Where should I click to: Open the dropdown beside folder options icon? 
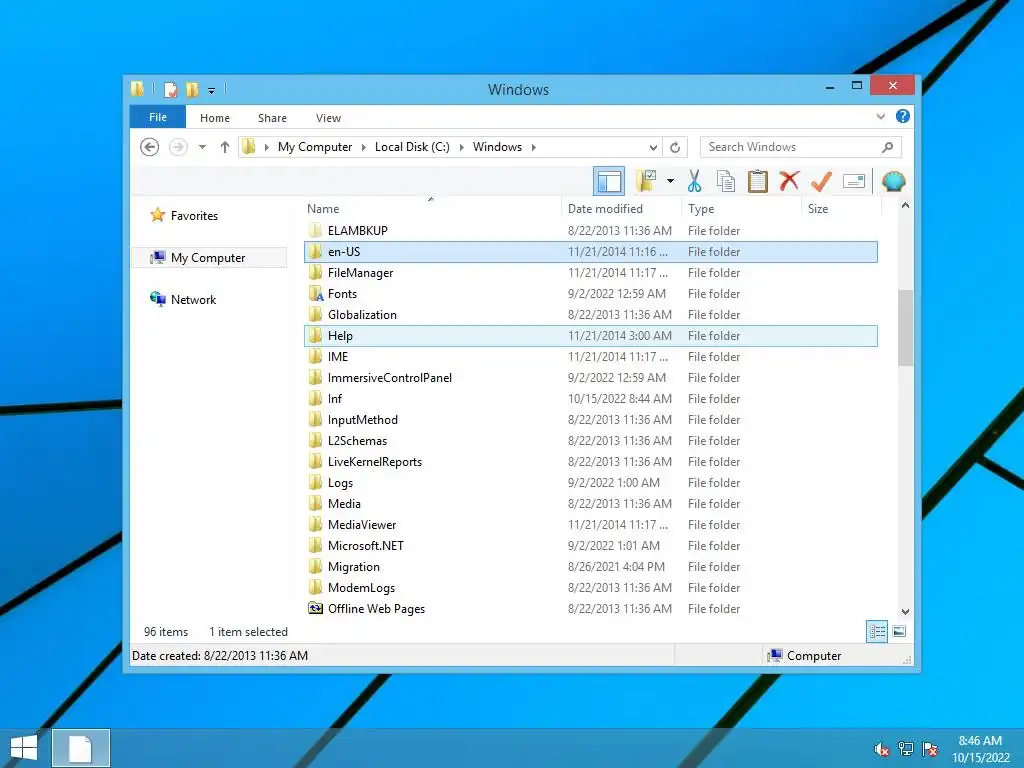(670, 181)
